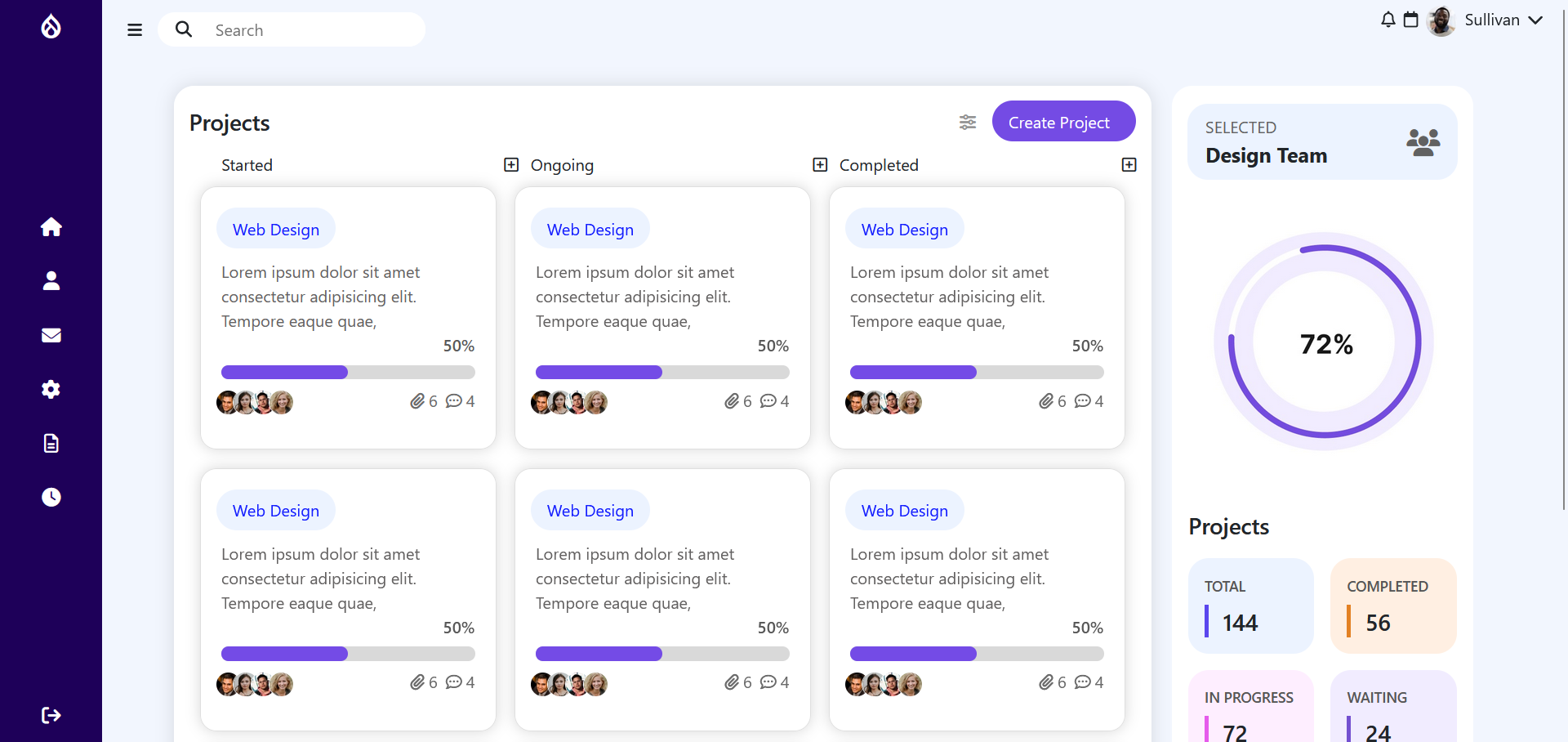Log out using the sidebar exit icon
1568x742 pixels.
(x=51, y=715)
